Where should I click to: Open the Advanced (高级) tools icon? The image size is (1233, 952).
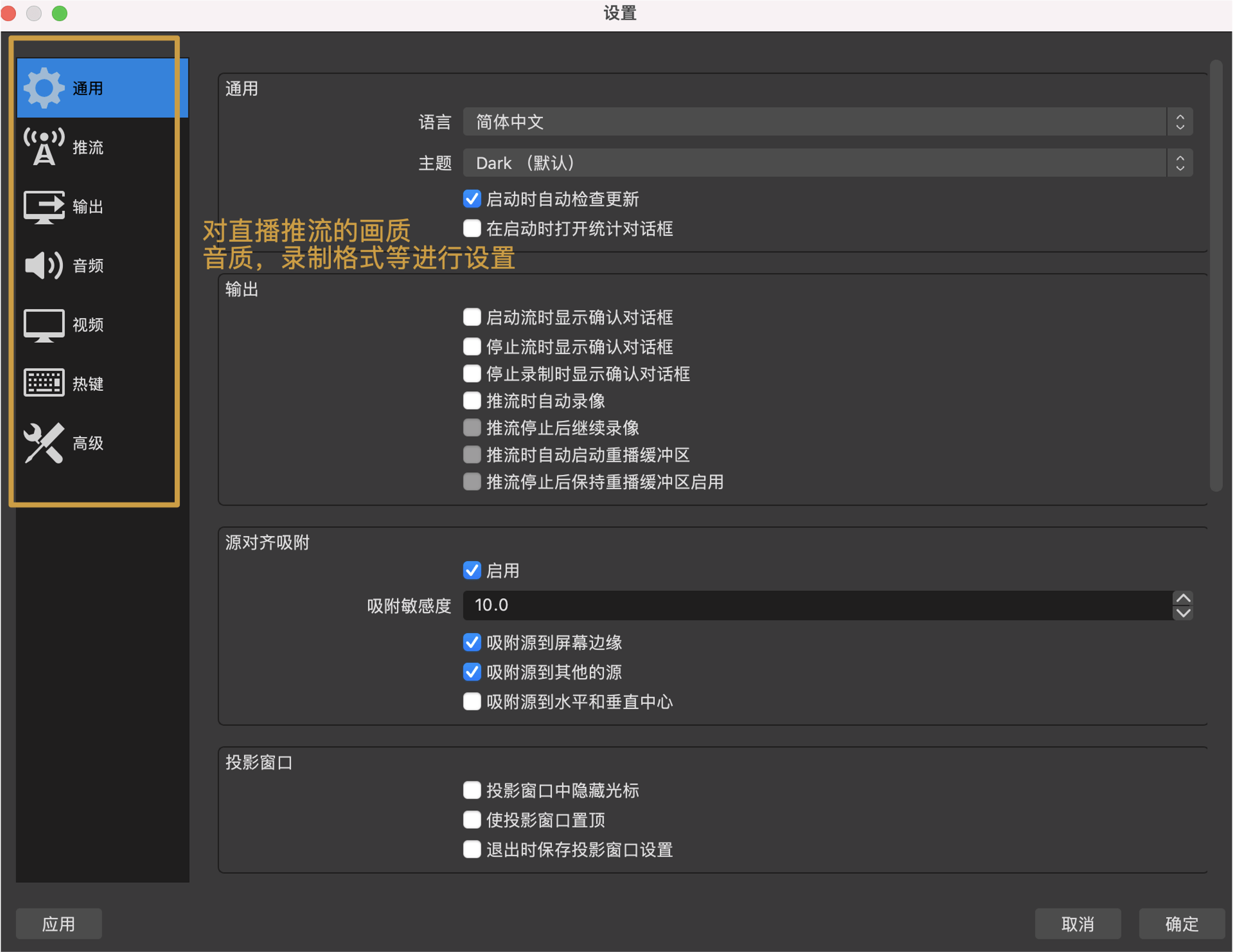(x=43, y=442)
